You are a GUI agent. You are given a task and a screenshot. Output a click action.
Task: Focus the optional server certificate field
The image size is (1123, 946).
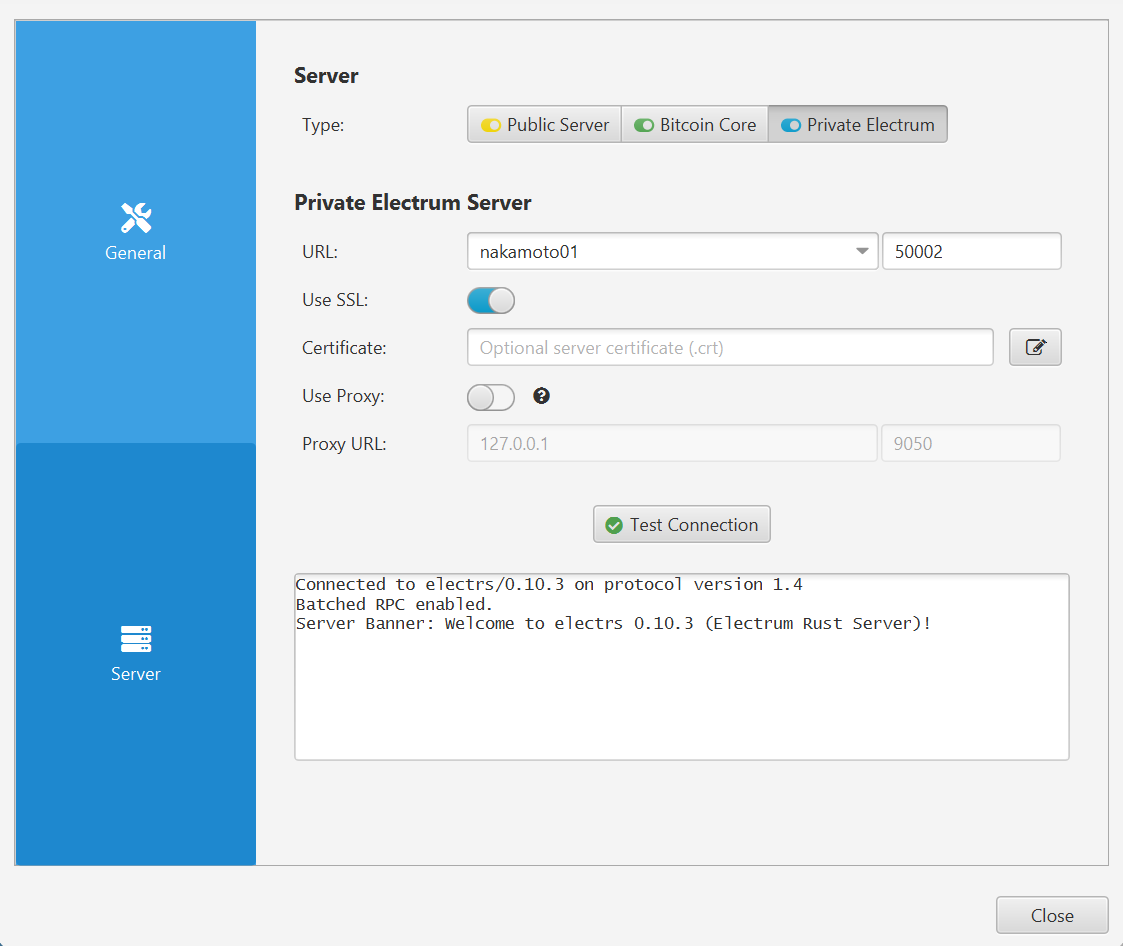point(730,348)
